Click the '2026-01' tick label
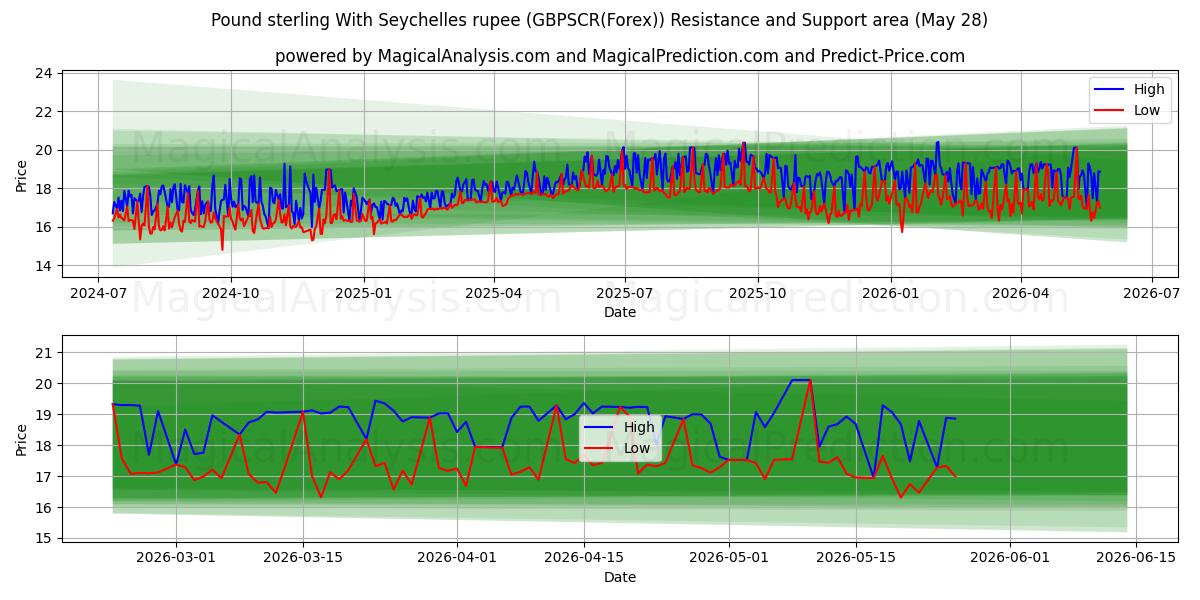The width and height of the screenshot is (1200, 600). point(890,293)
